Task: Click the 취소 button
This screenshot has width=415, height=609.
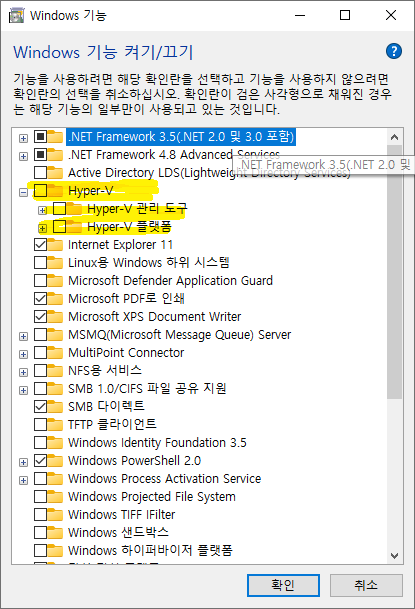Action: [x=366, y=585]
